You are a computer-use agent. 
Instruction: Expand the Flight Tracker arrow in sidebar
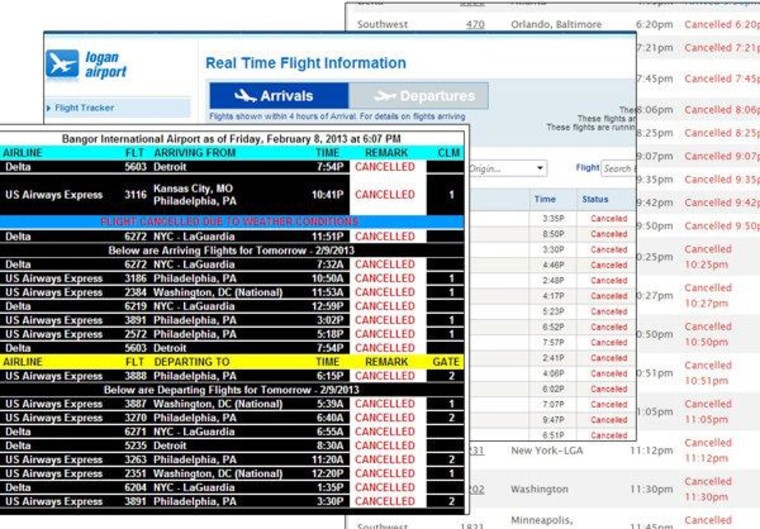click(x=49, y=108)
